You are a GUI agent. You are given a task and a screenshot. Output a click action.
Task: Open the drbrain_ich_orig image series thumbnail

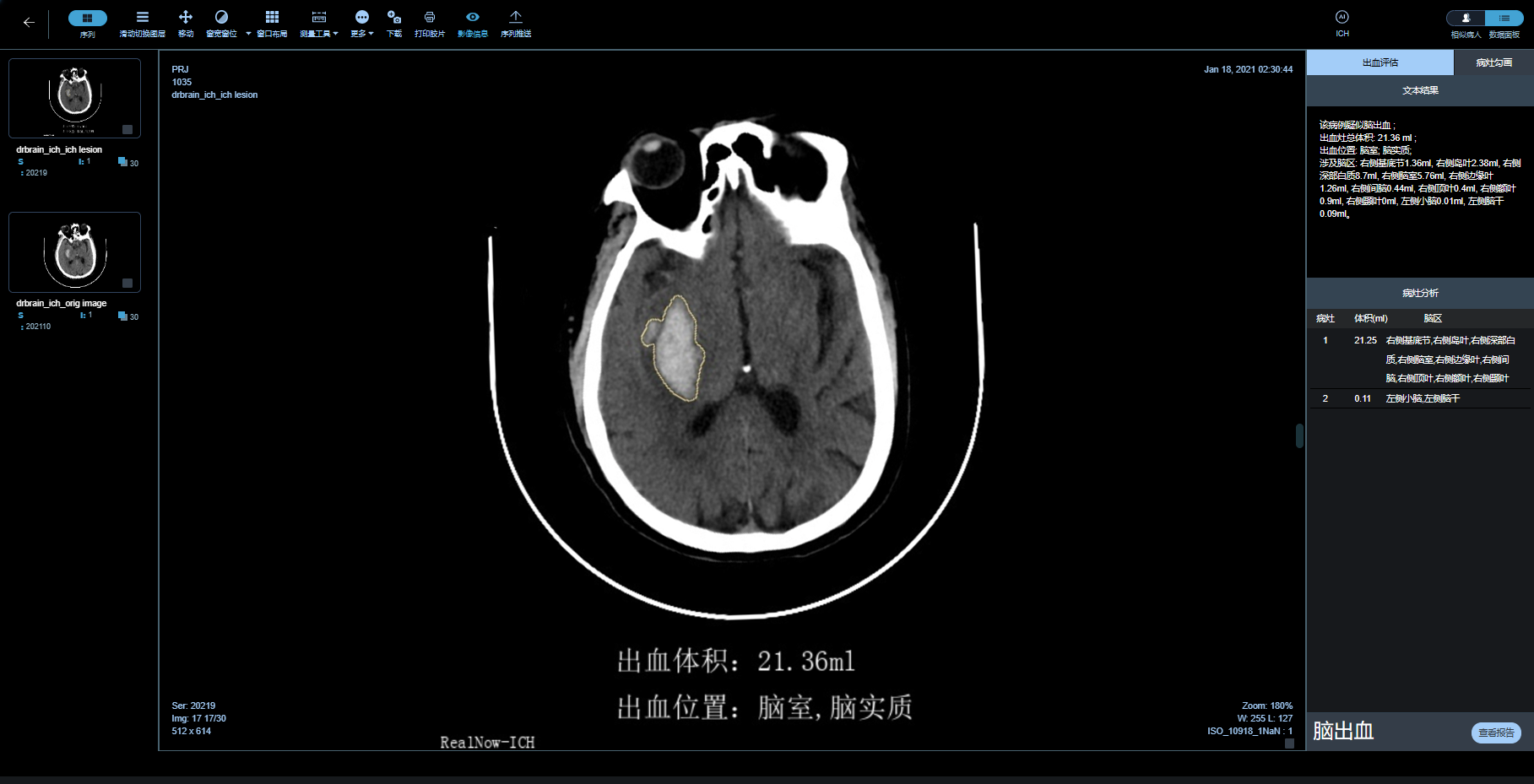point(74,252)
